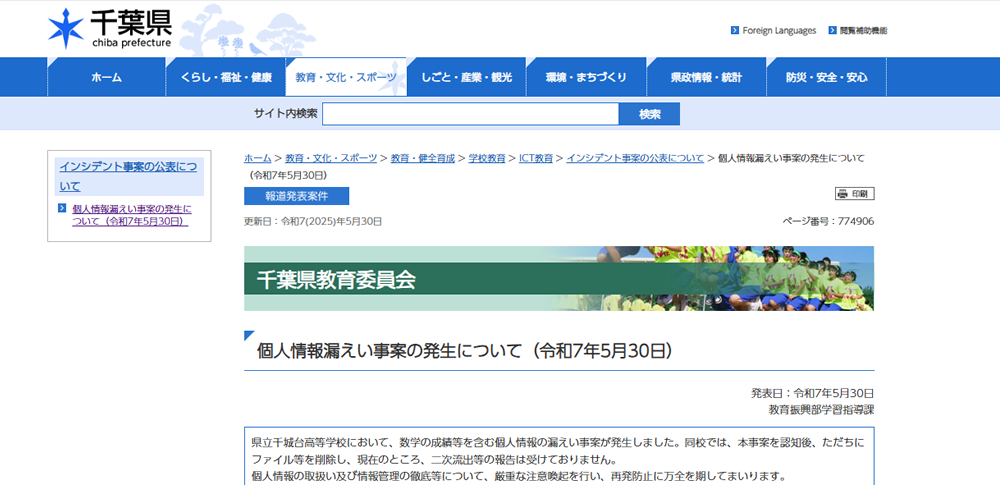The width and height of the screenshot is (1000, 485).
Task: Click the インシデント事案の公表について breadcrumb link
Action: (635, 158)
